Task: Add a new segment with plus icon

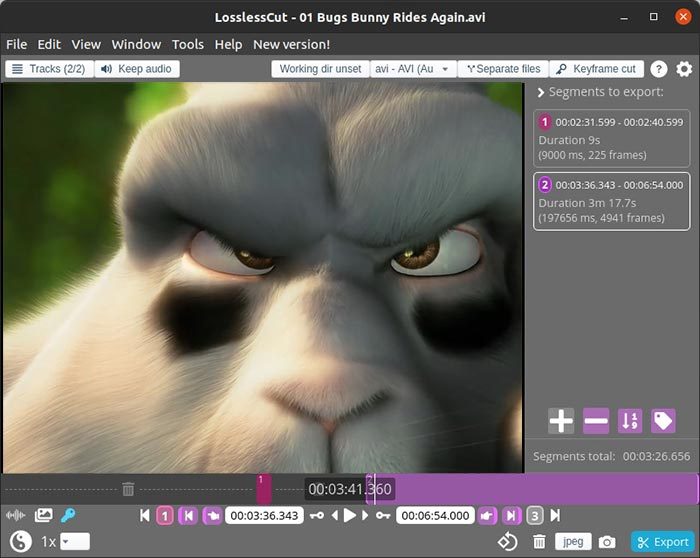Action: point(561,421)
